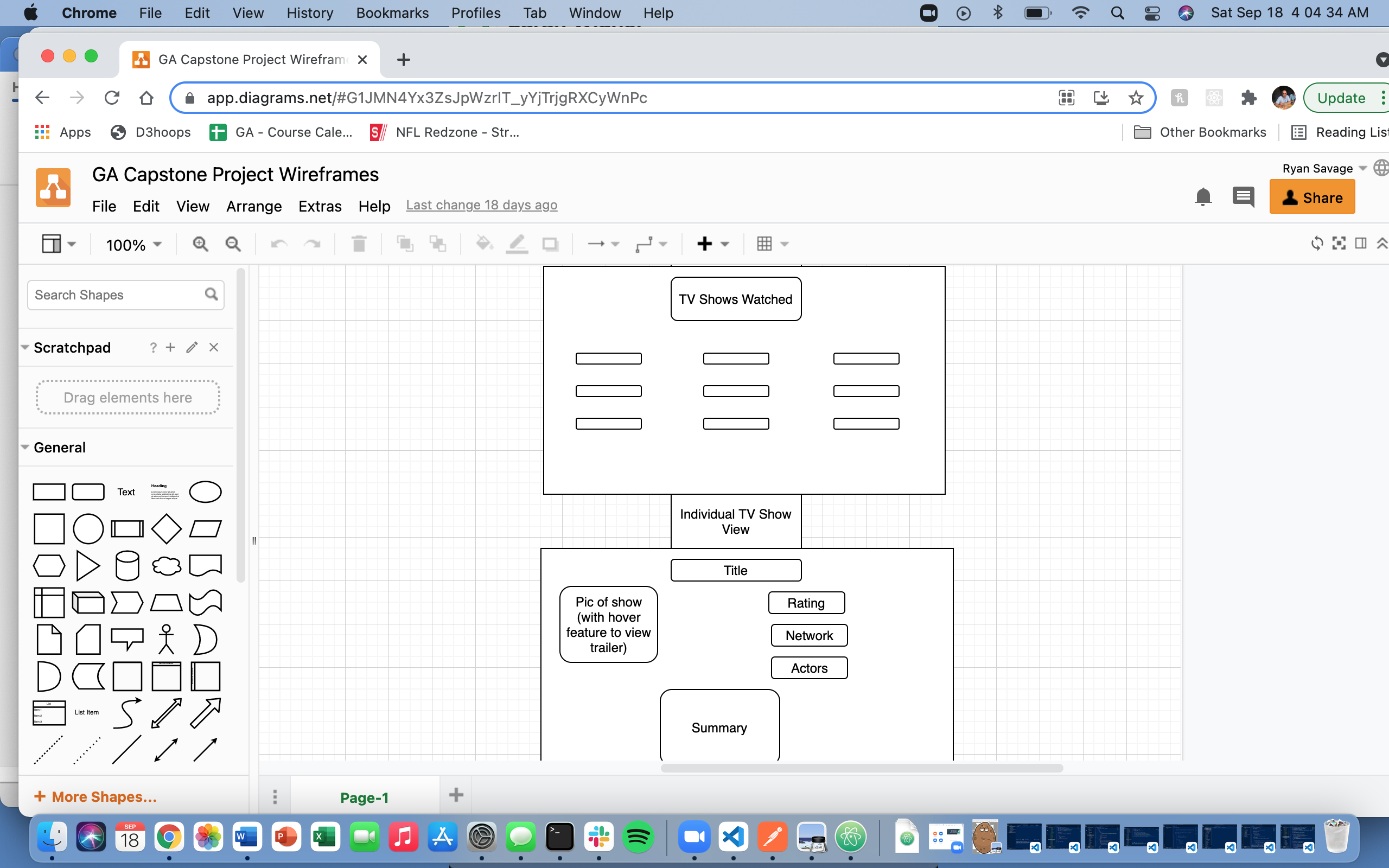The height and width of the screenshot is (868, 1389).
Task: Open the 100% zoom level dropdown
Action: pyautogui.click(x=133, y=245)
